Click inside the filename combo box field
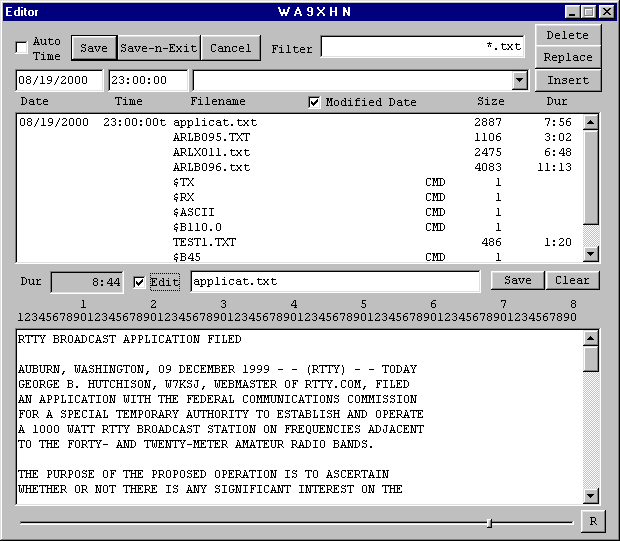620x541 pixels. [353, 81]
